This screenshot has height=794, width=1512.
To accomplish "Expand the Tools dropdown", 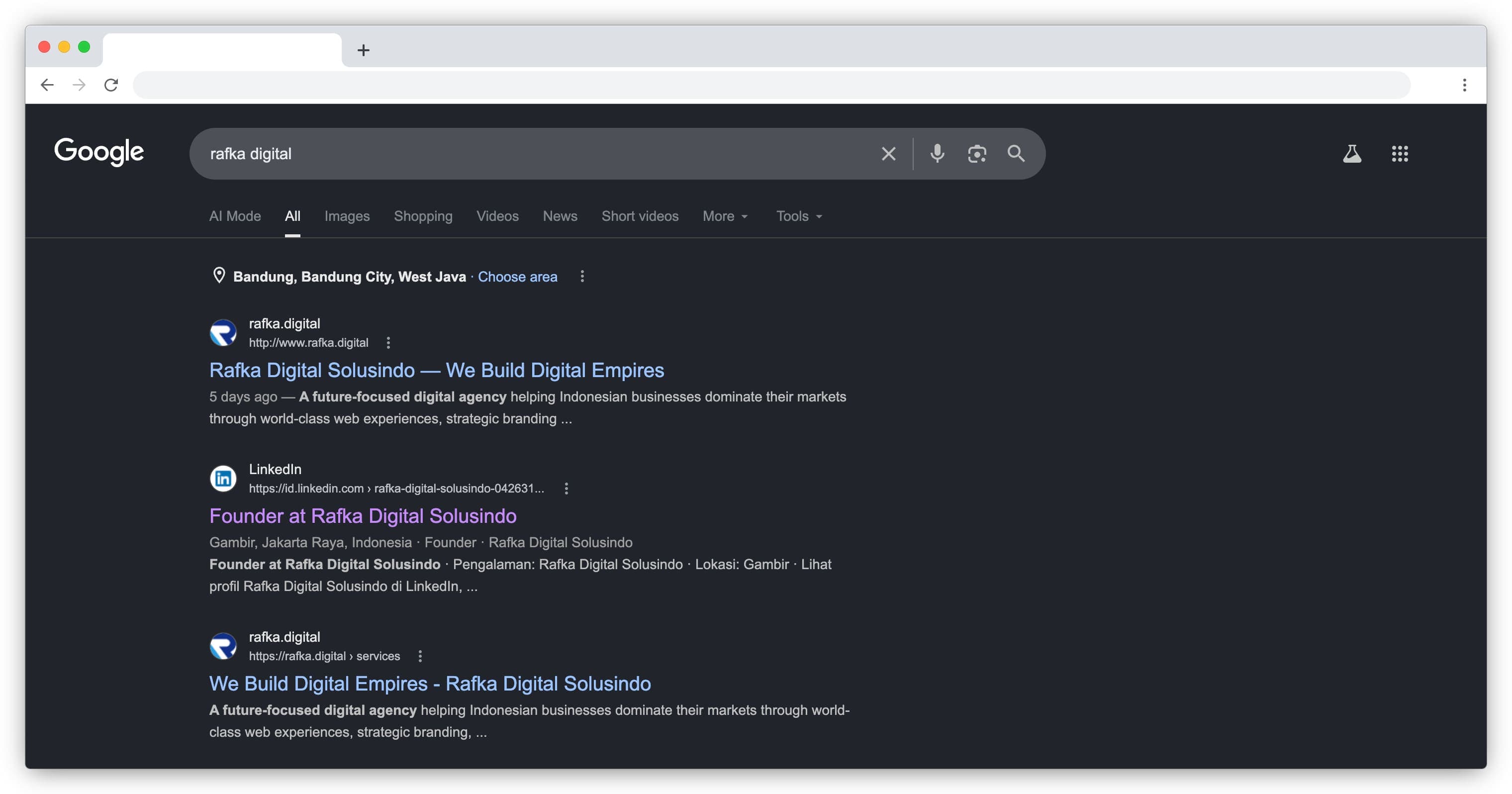I will 799,216.
